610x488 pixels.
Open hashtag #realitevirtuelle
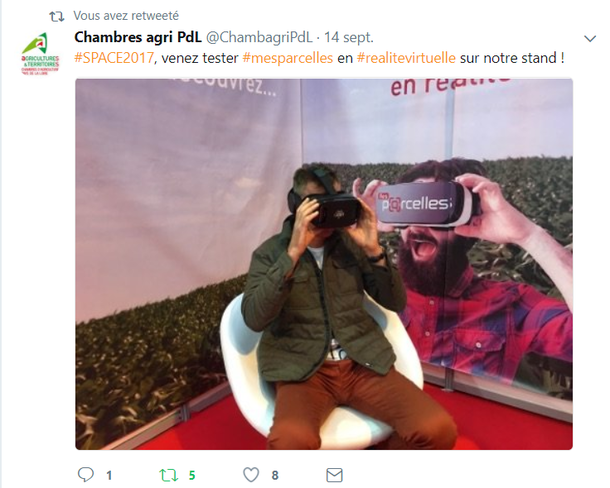pyautogui.click(x=406, y=58)
